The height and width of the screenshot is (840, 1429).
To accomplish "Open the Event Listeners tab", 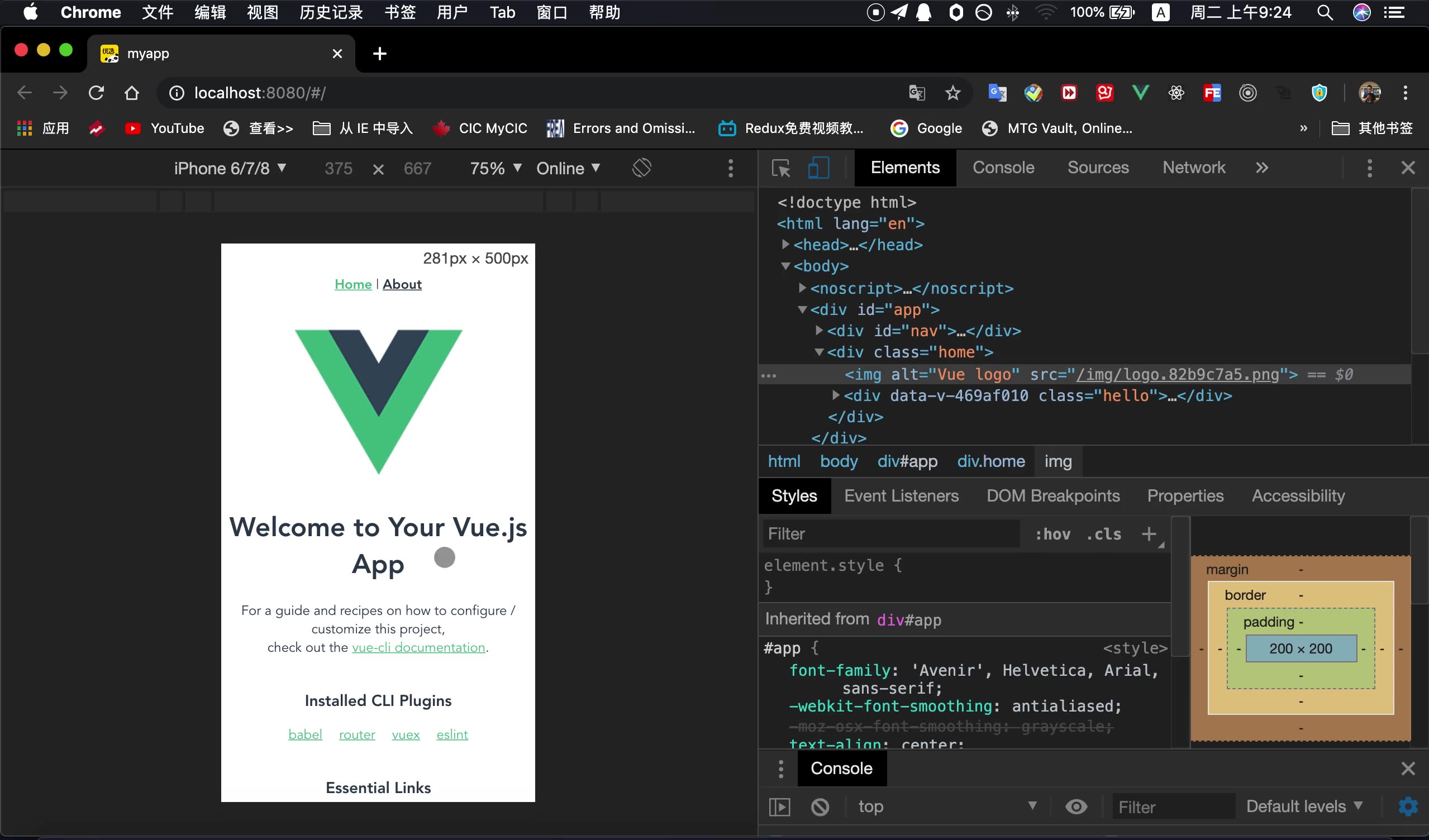I will pos(901,496).
